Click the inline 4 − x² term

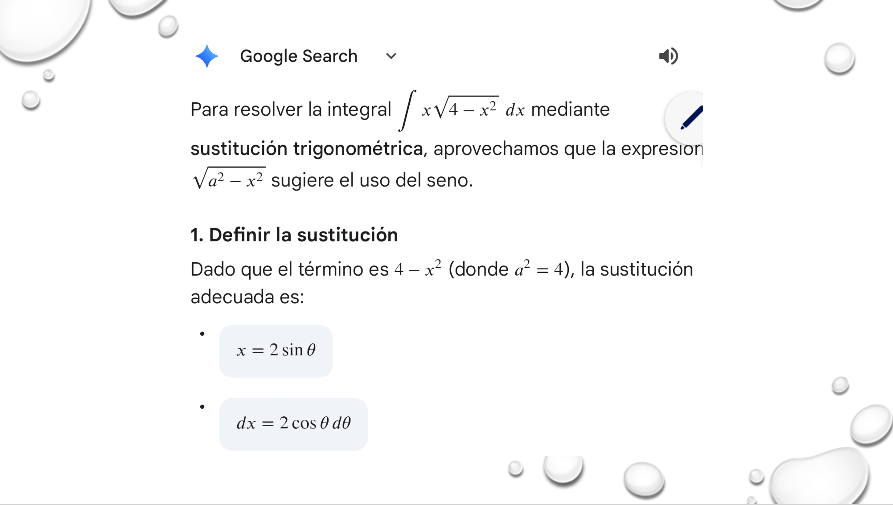click(x=418, y=270)
